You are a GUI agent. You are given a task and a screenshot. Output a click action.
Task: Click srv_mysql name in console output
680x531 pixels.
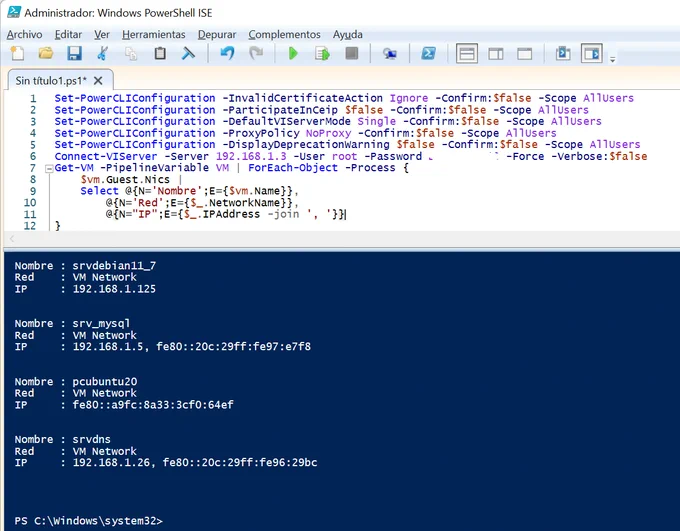click(x=101, y=324)
